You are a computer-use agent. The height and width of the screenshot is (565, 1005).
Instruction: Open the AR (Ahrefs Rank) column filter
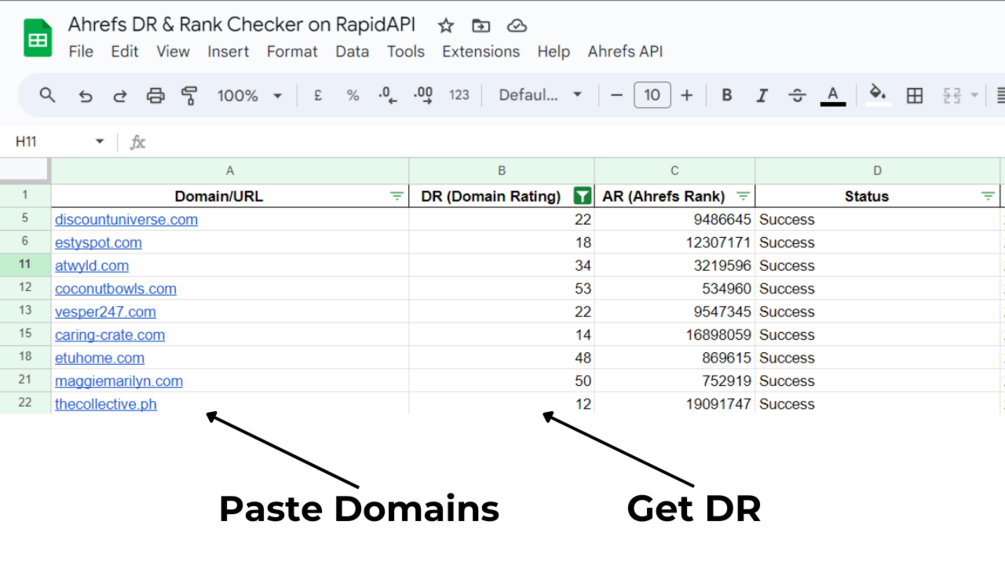pos(743,196)
